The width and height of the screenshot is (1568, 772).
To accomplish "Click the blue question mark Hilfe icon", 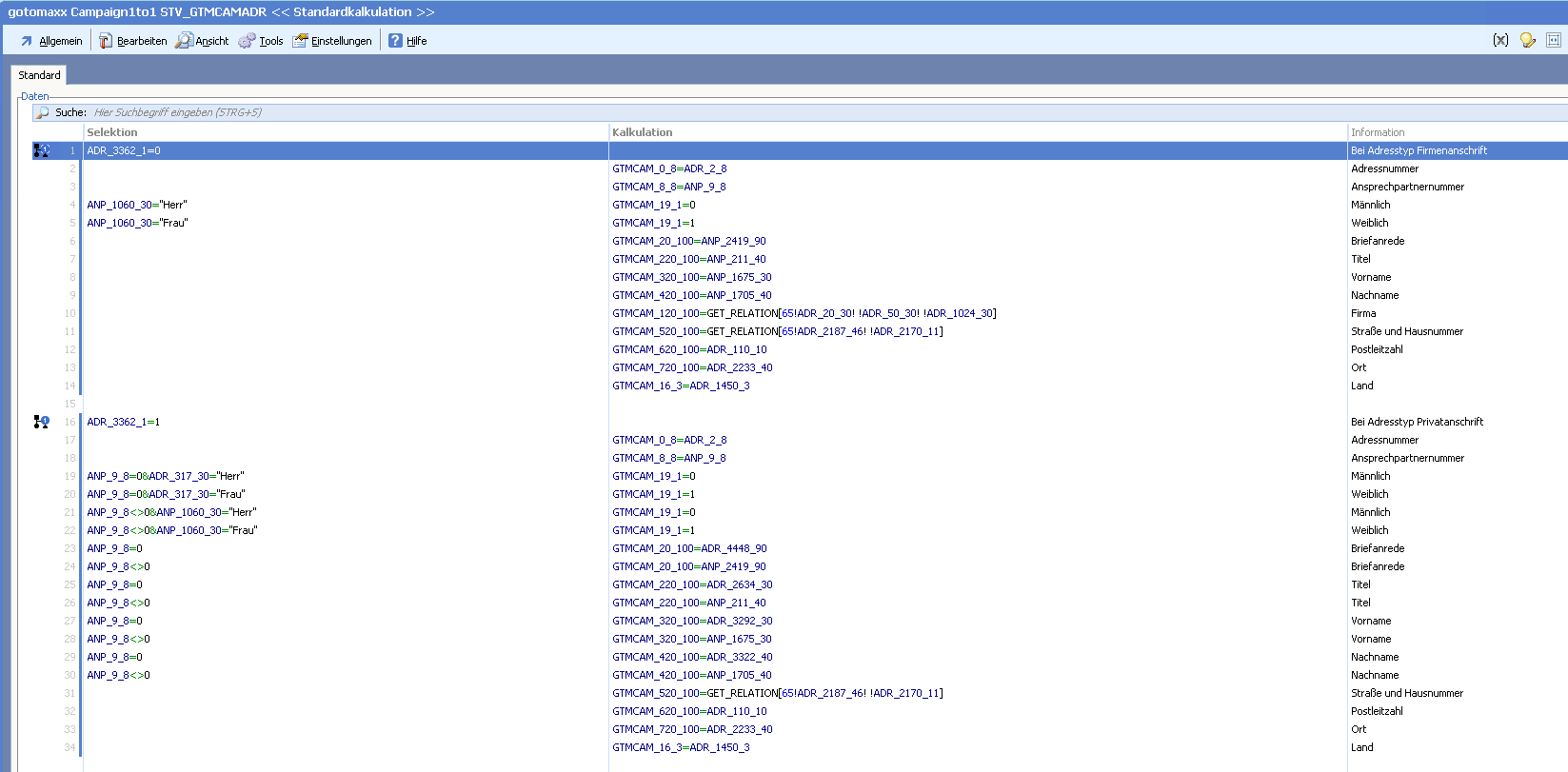I will pyautogui.click(x=395, y=41).
